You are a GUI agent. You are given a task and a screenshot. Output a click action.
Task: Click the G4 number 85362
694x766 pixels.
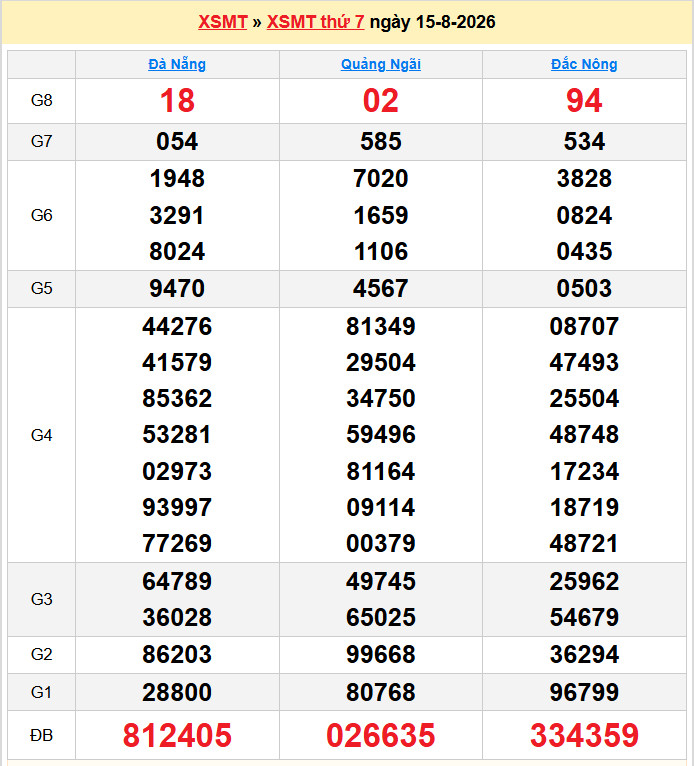click(x=177, y=399)
